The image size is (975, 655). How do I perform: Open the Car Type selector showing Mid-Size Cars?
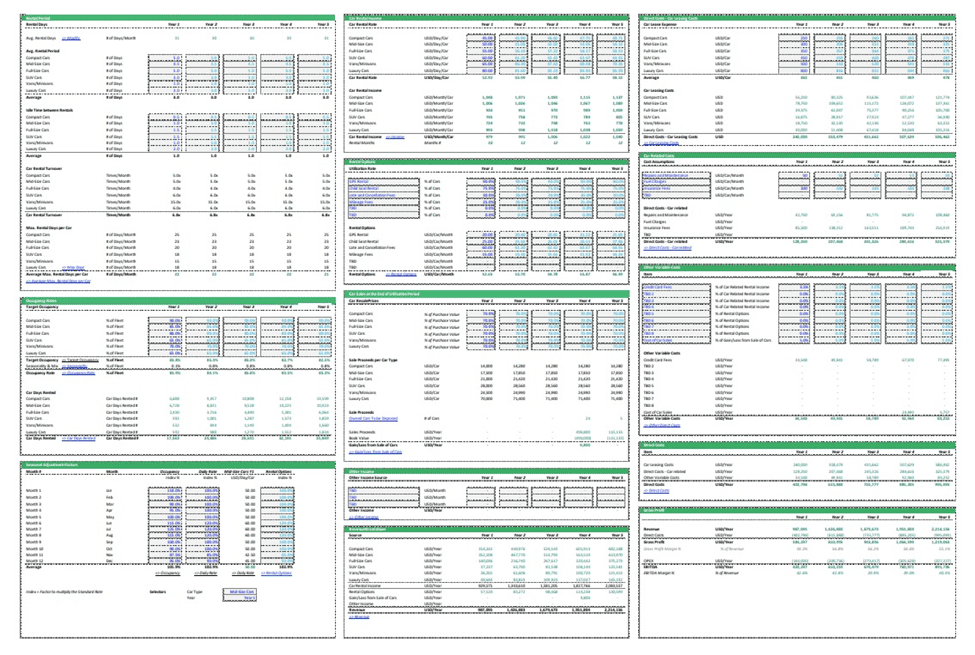coord(239,592)
